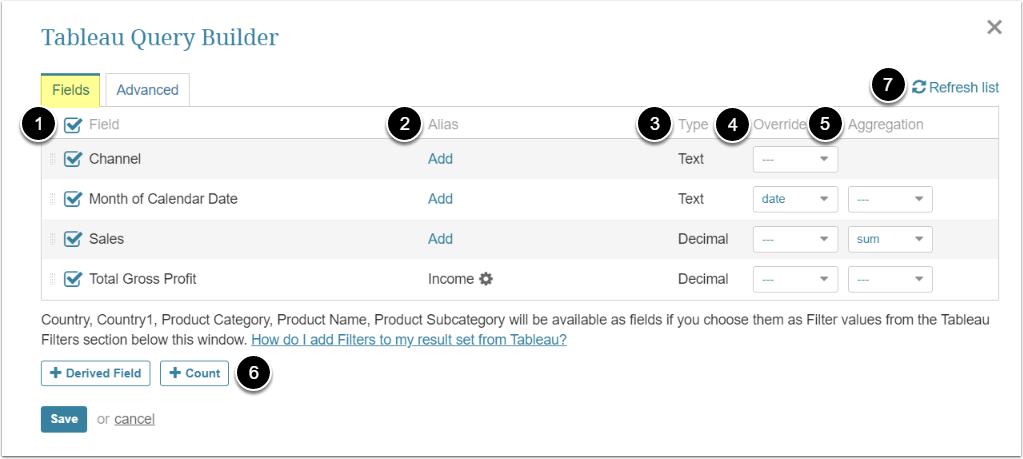Close the Tableau Query Builder dialog
The height and width of the screenshot is (459, 1023).
click(x=994, y=28)
